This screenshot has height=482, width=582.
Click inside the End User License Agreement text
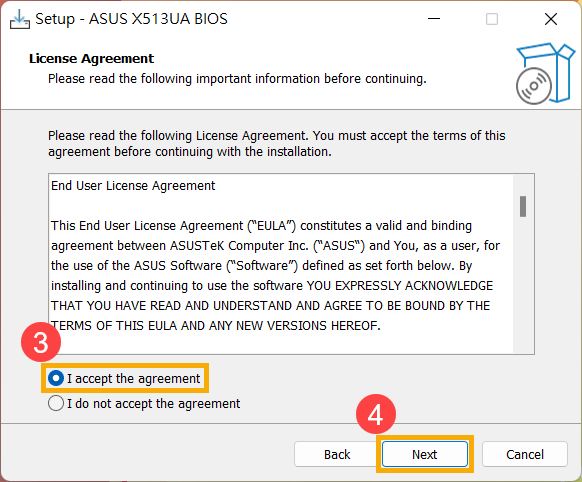point(281,263)
